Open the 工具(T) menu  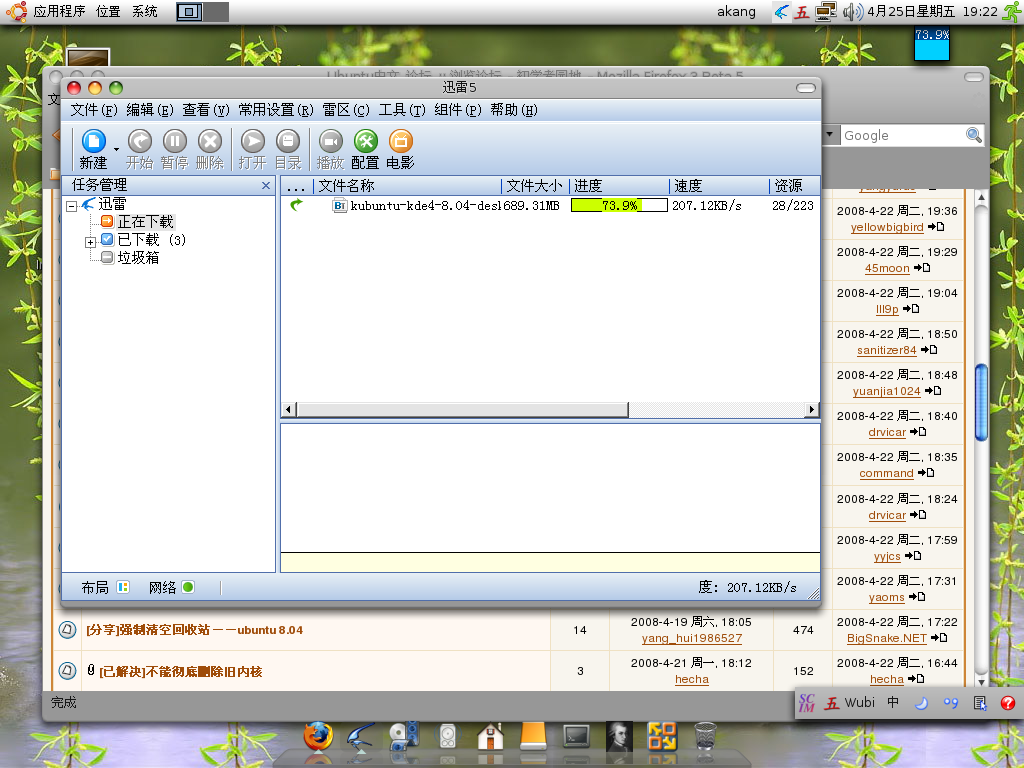tap(402, 110)
